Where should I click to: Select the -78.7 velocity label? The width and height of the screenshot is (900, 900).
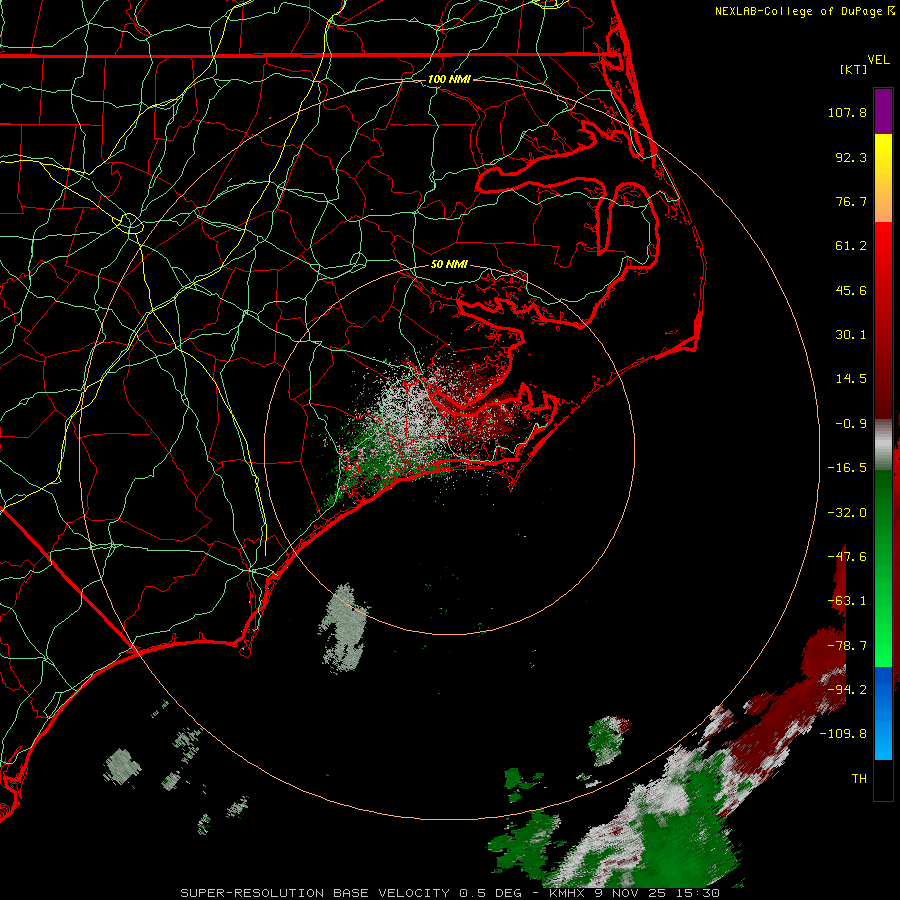(x=847, y=646)
